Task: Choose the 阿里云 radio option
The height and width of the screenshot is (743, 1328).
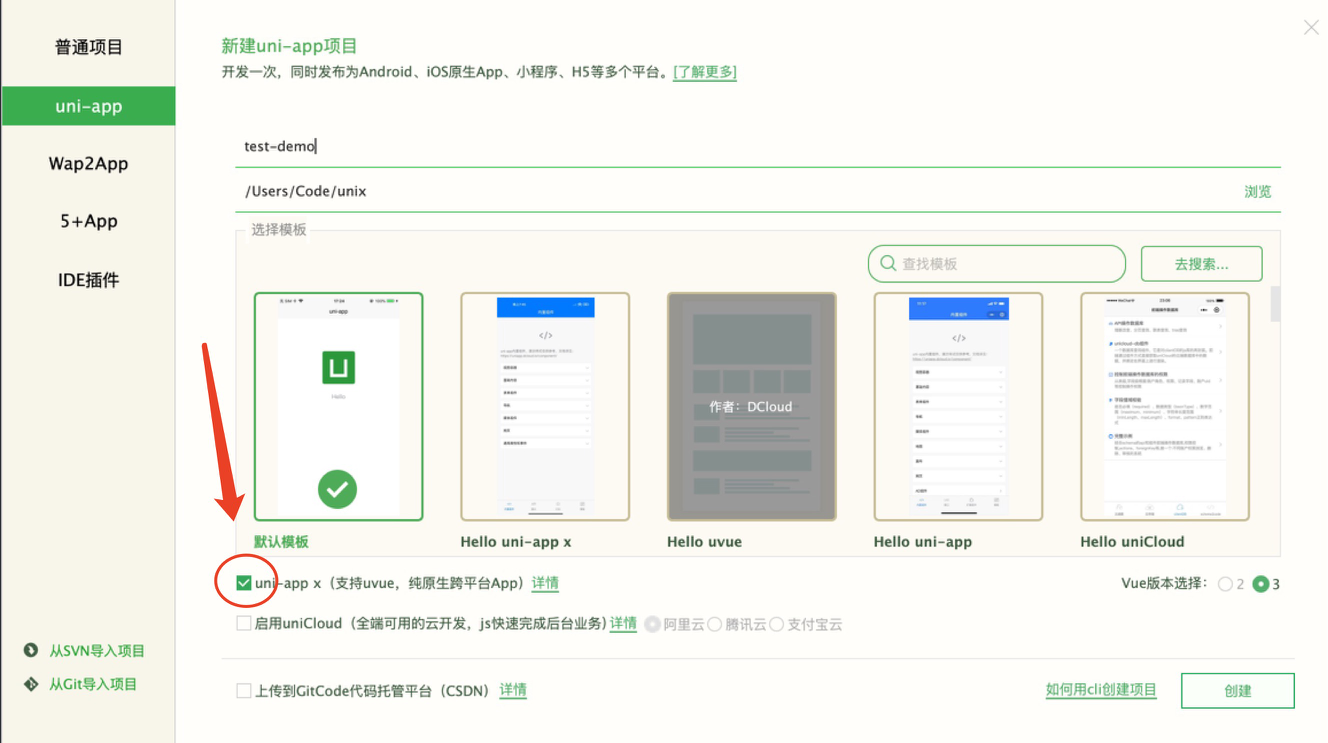Action: coord(652,624)
